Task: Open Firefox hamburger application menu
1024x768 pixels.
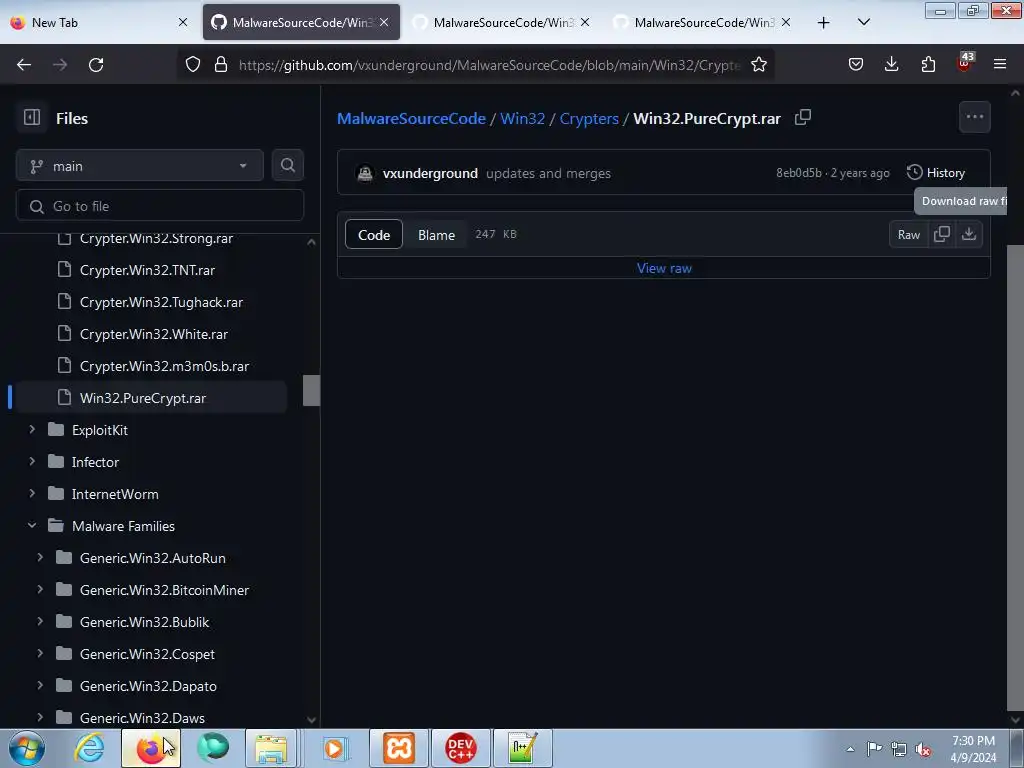Action: [1000, 65]
